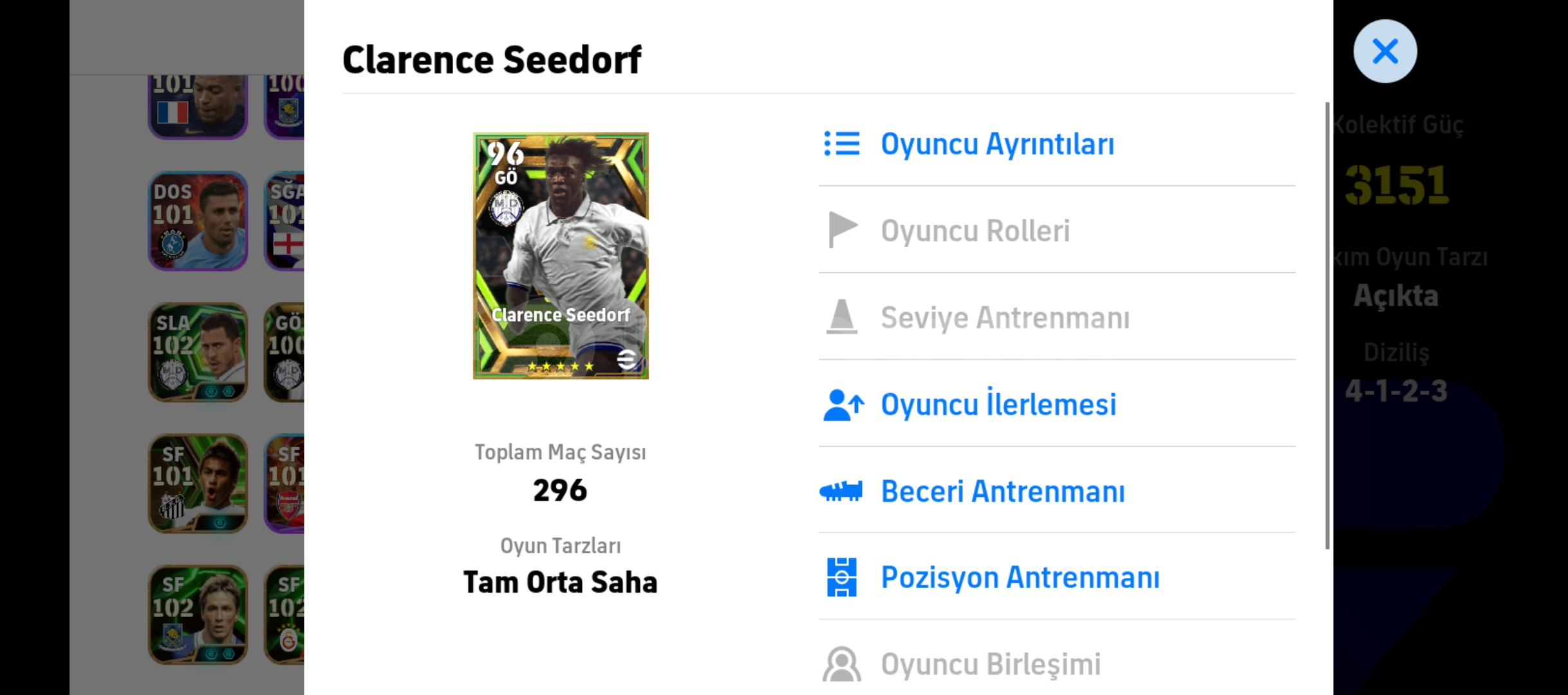Select the DOS 101 player card

pyautogui.click(x=198, y=221)
